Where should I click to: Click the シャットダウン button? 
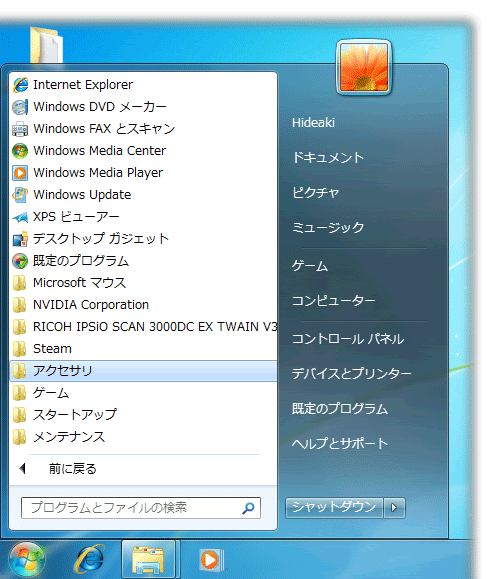point(335,508)
